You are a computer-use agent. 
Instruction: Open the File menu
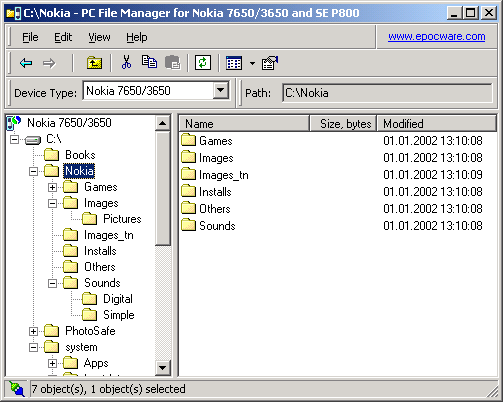(30, 37)
